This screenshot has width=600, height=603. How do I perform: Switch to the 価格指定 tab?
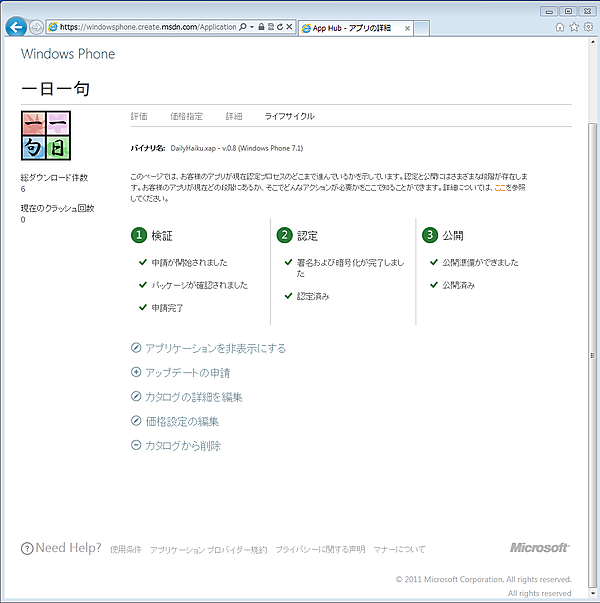186,116
